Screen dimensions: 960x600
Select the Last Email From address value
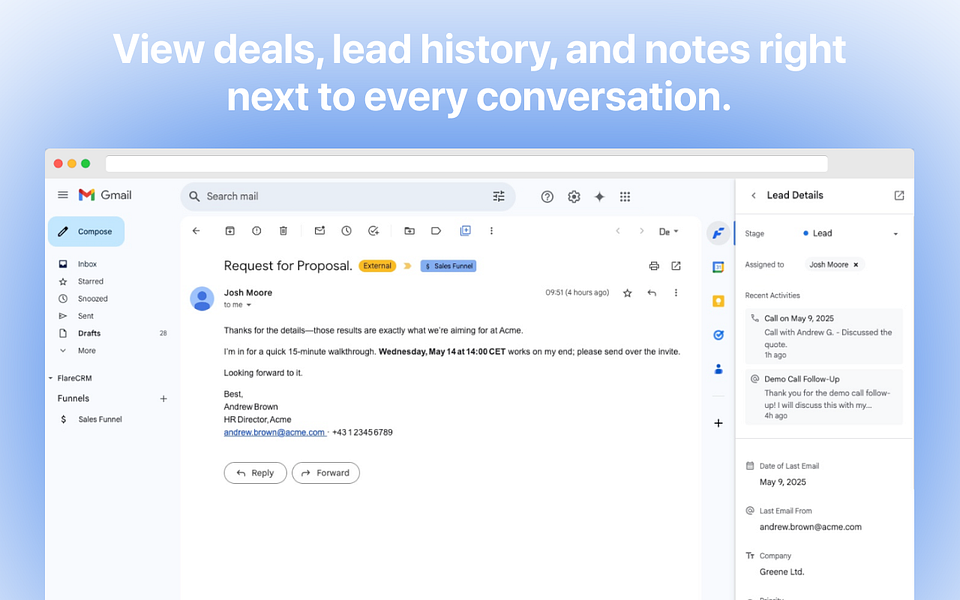pyautogui.click(x=810, y=527)
